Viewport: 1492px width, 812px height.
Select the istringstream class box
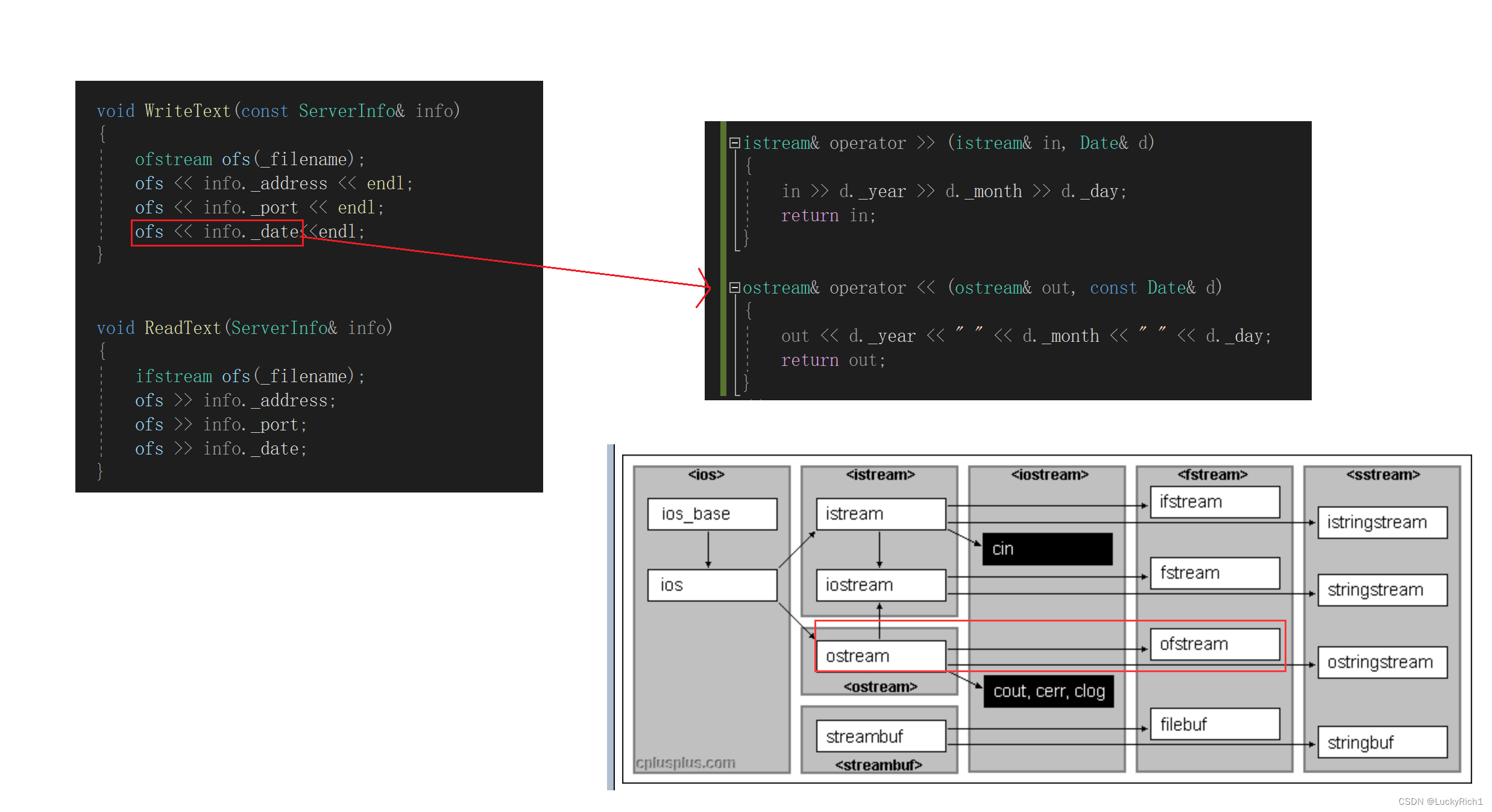1382,522
